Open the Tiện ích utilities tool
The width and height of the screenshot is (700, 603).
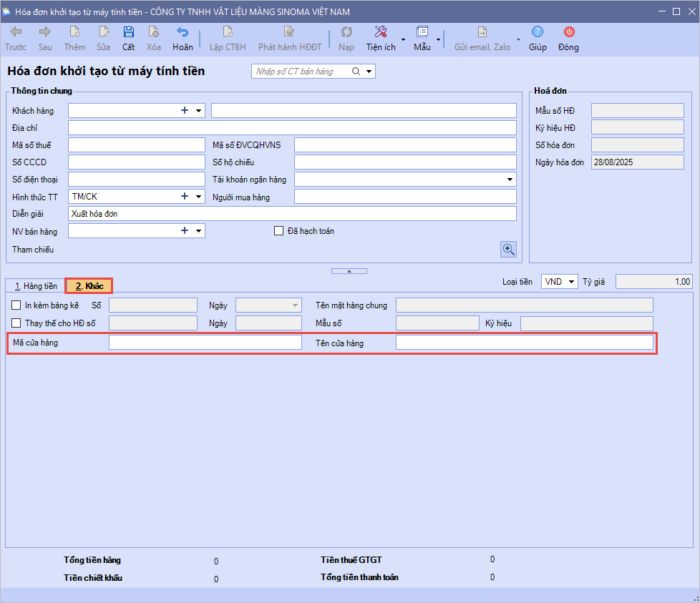[381, 33]
